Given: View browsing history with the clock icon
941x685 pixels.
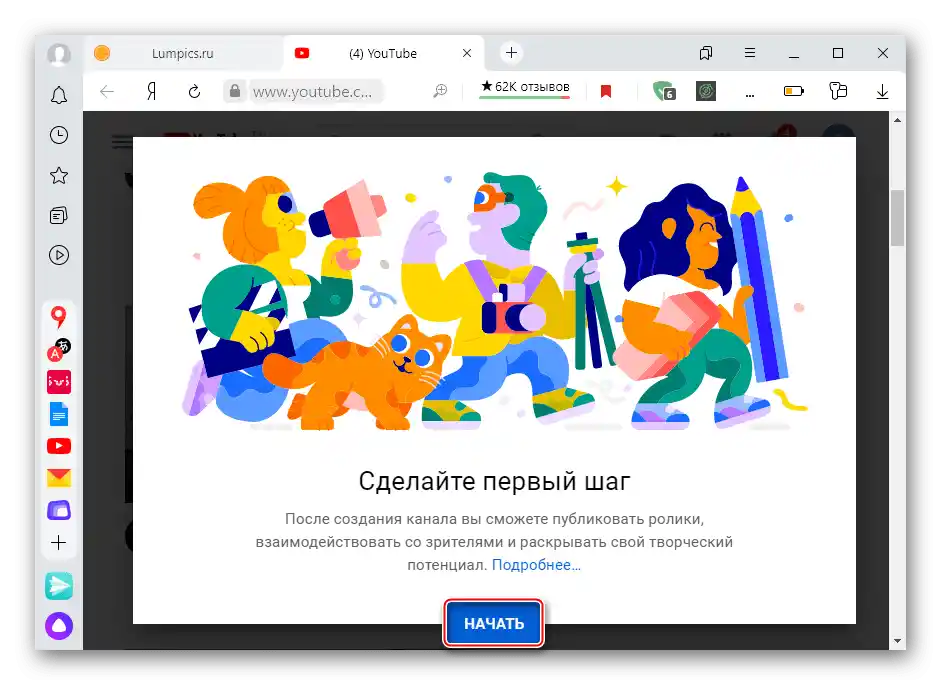Looking at the screenshot, I should coord(58,135).
